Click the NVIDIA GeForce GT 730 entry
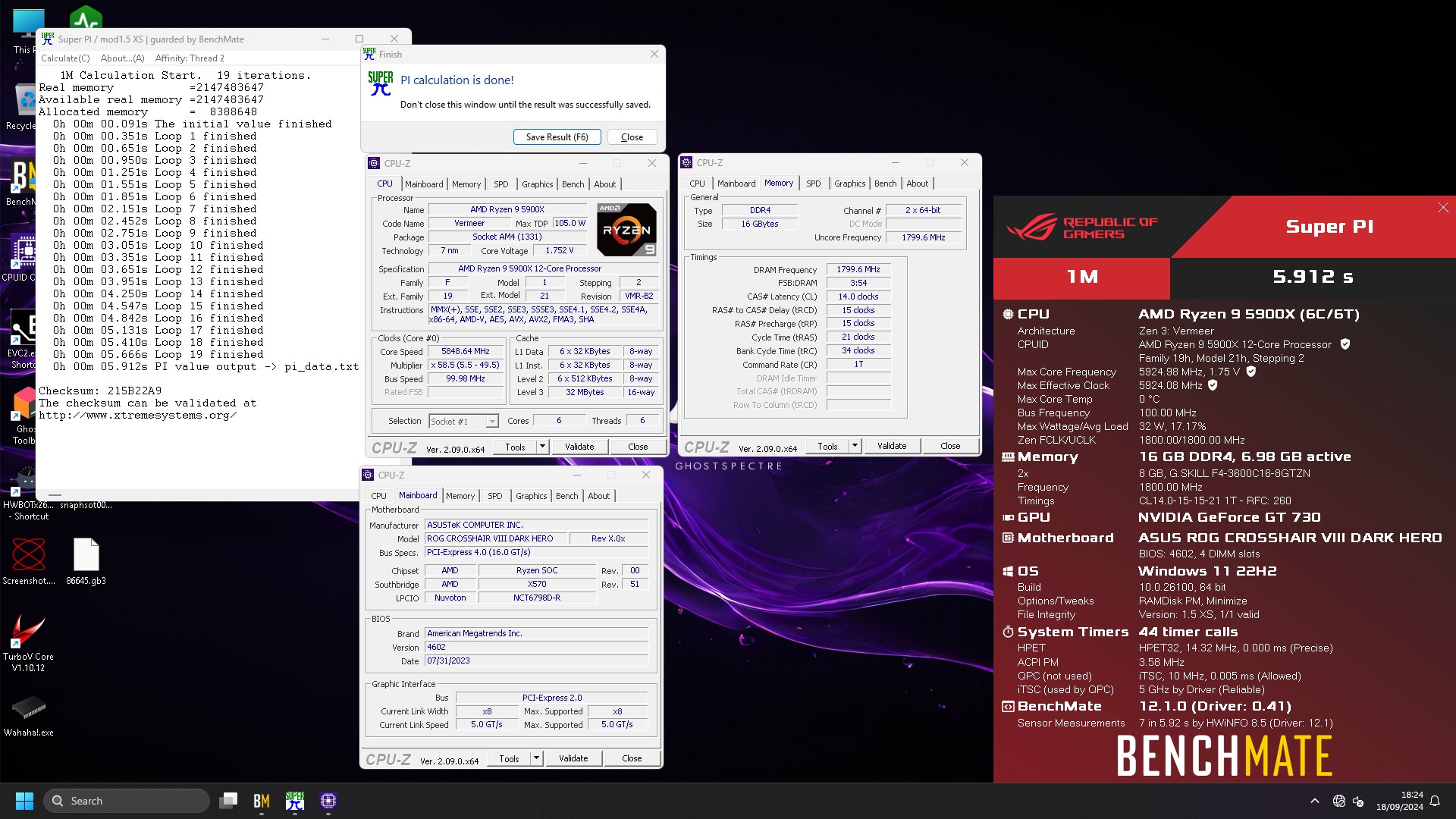This screenshot has width=1456, height=819. (1228, 517)
